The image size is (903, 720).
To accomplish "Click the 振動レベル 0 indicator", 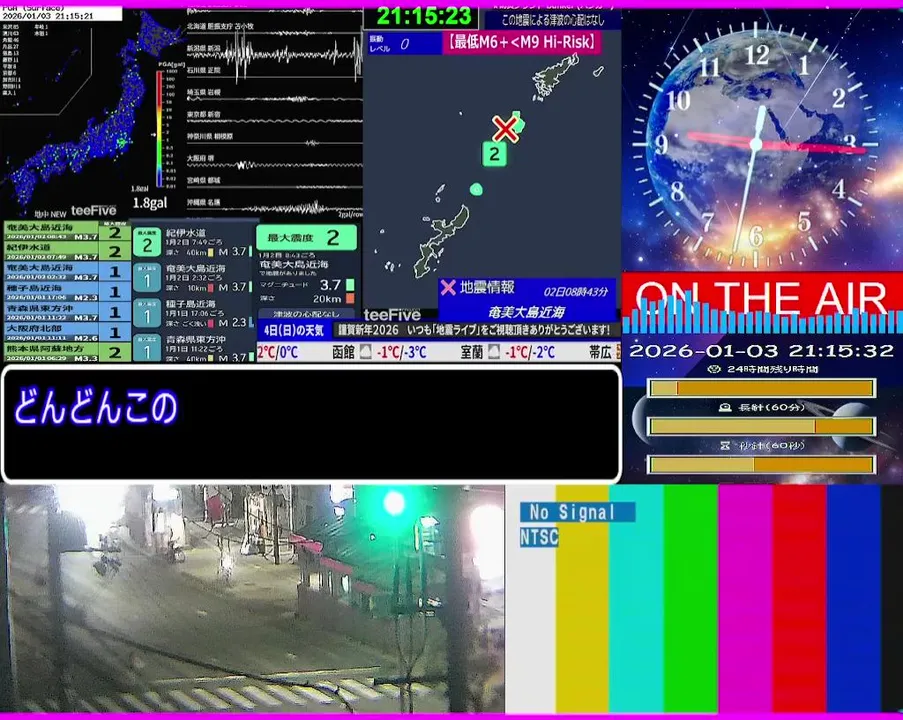I will click(404, 44).
